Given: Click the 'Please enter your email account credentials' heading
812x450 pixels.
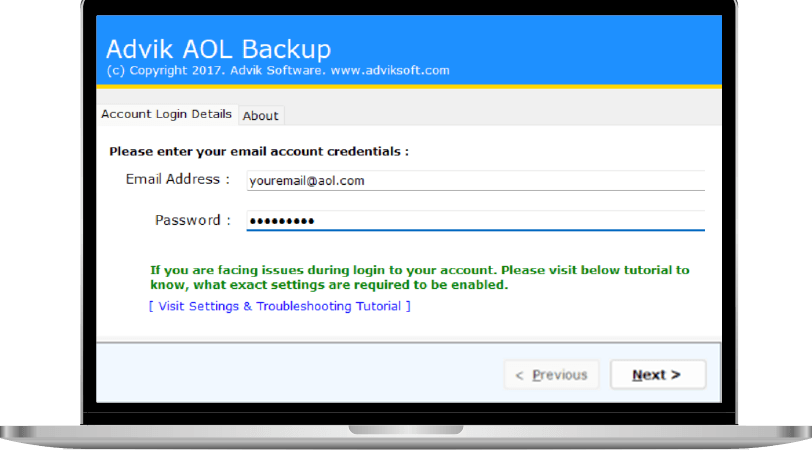Looking at the screenshot, I should (259, 151).
